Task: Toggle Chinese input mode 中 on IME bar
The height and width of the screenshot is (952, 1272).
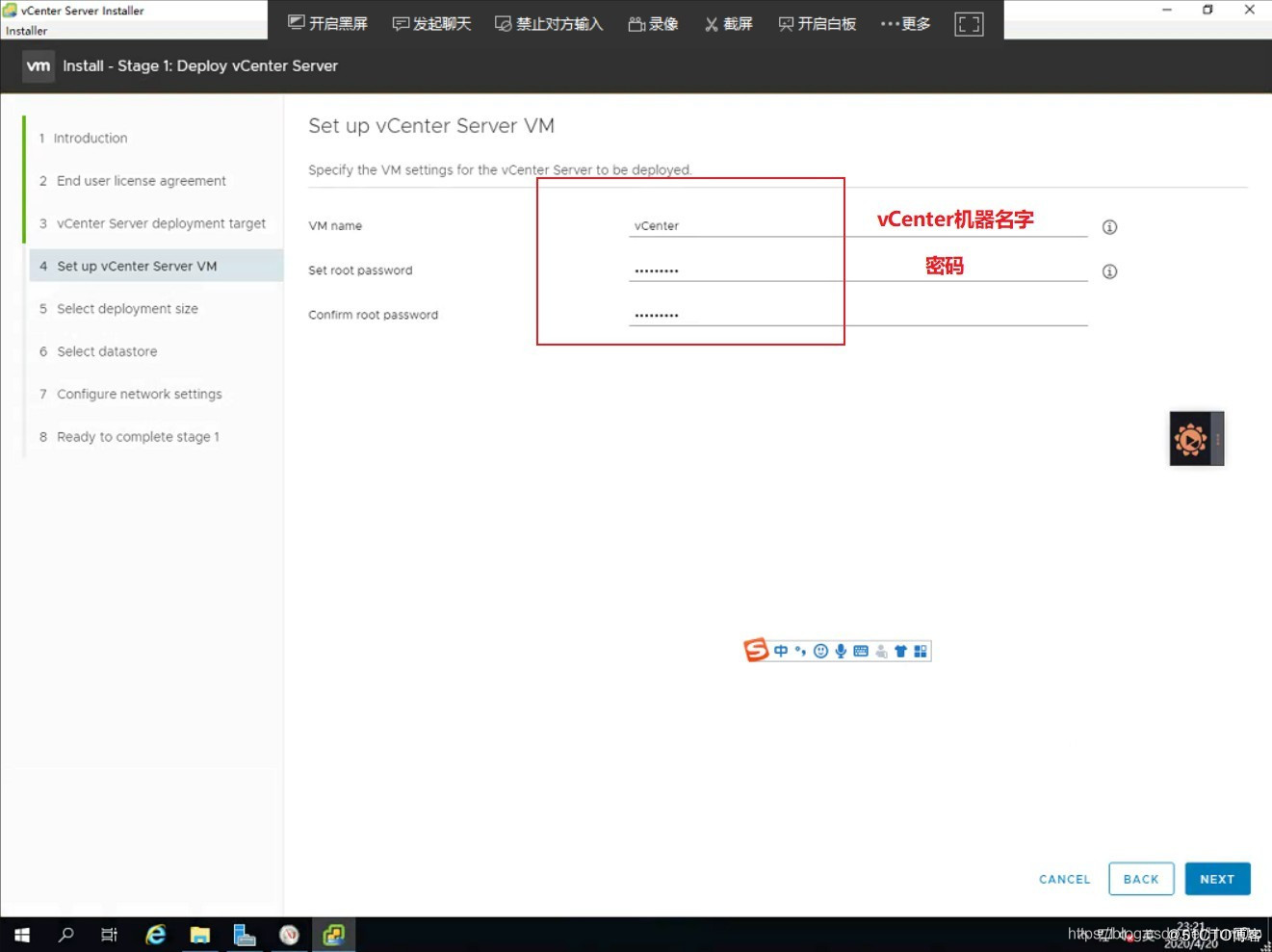Action: click(x=780, y=652)
